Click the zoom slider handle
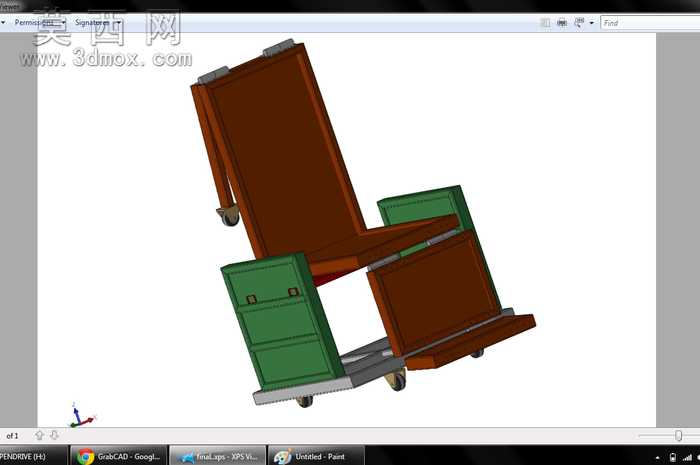 678,436
